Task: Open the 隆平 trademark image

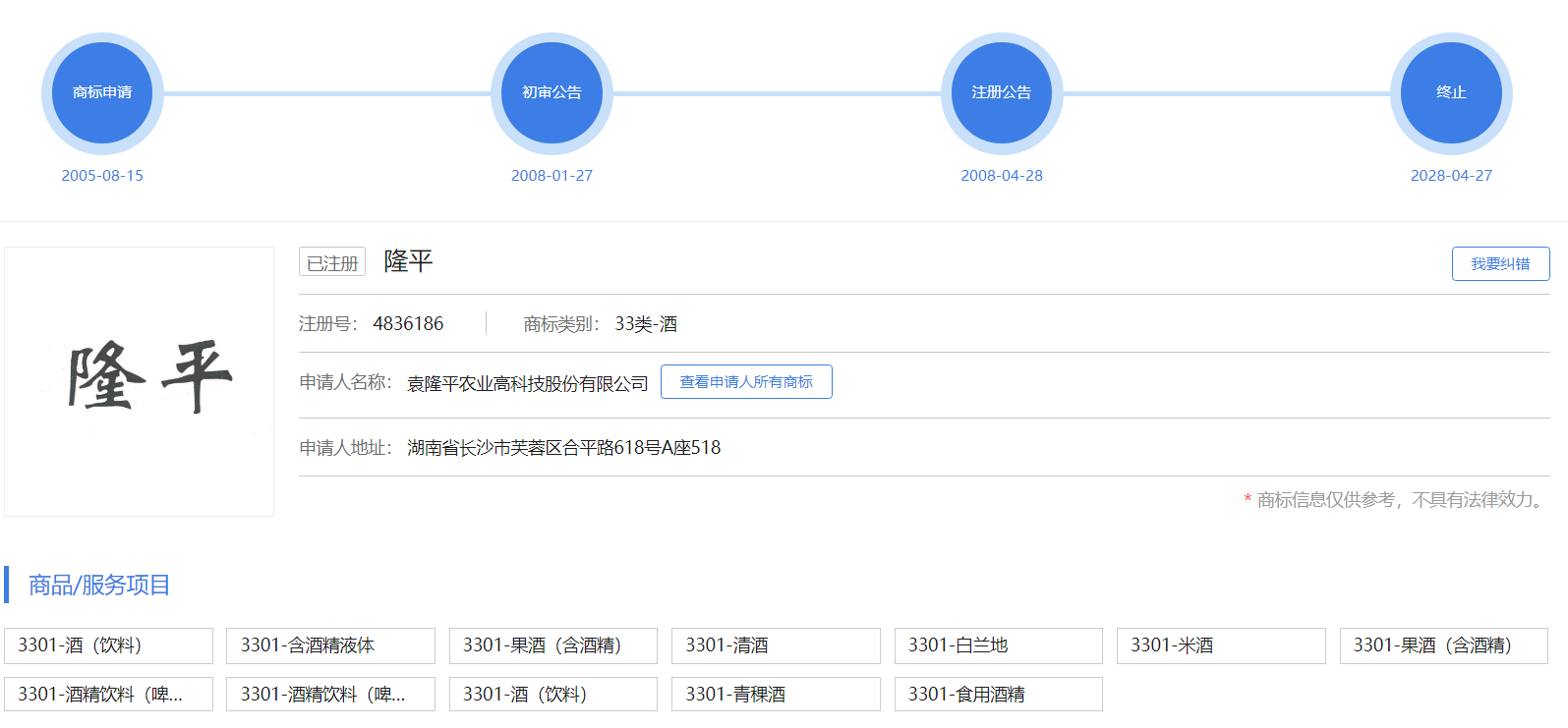Action: tap(140, 381)
